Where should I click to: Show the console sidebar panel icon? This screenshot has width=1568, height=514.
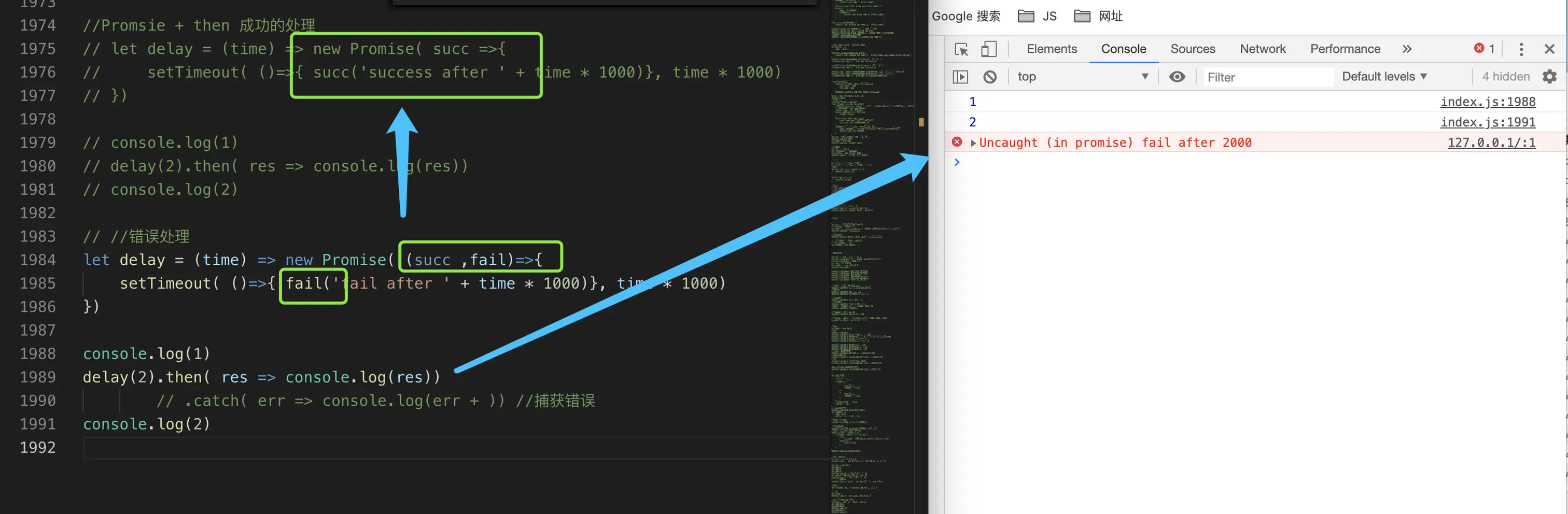(x=960, y=77)
